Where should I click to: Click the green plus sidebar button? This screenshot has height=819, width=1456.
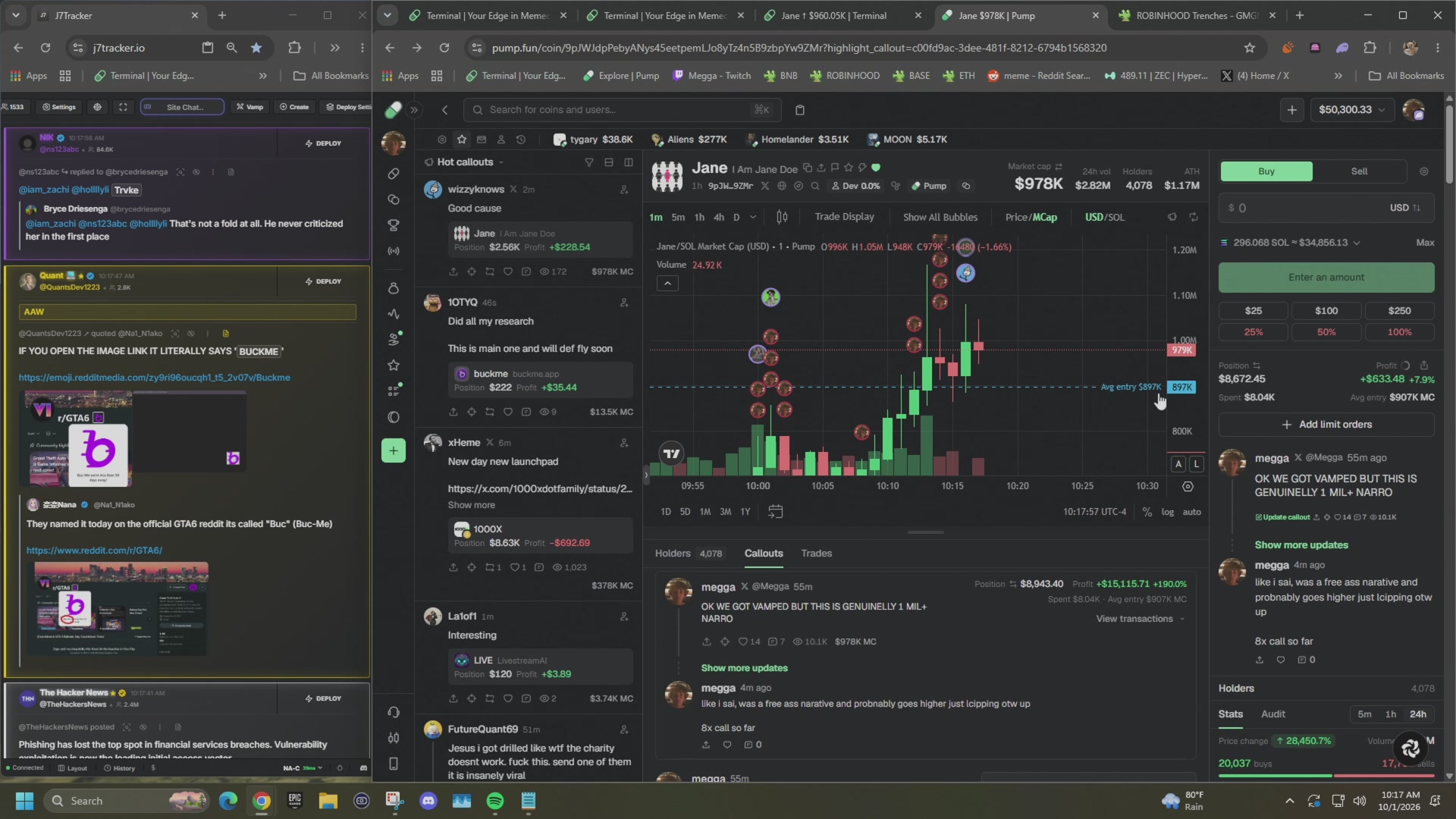pos(393,450)
